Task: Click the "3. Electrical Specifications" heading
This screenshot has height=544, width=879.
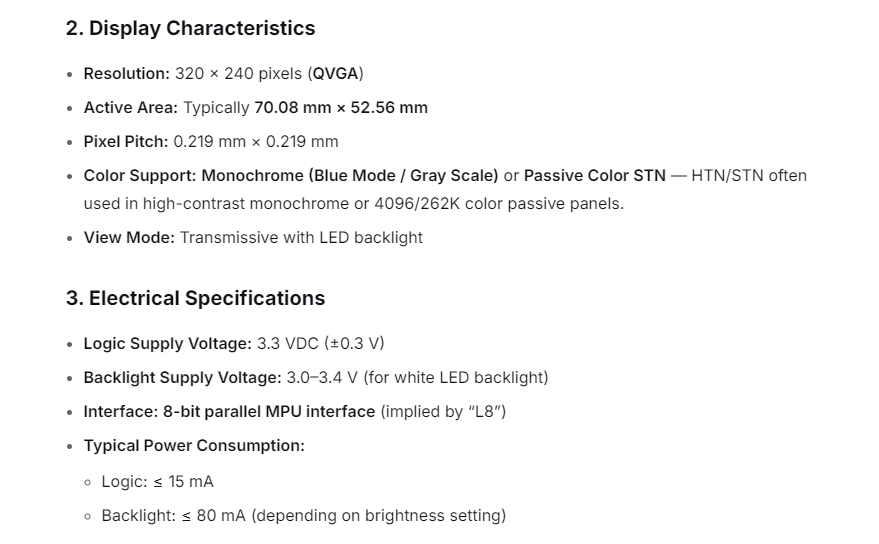Action: (195, 298)
